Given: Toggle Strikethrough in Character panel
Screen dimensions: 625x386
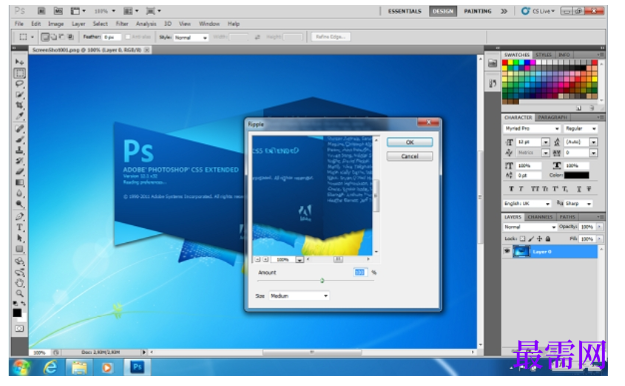Looking at the screenshot, I should [589, 189].
